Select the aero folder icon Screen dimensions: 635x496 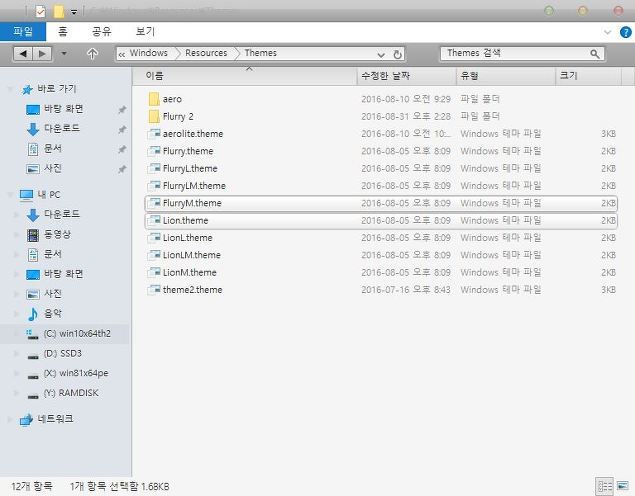point(154,99)
